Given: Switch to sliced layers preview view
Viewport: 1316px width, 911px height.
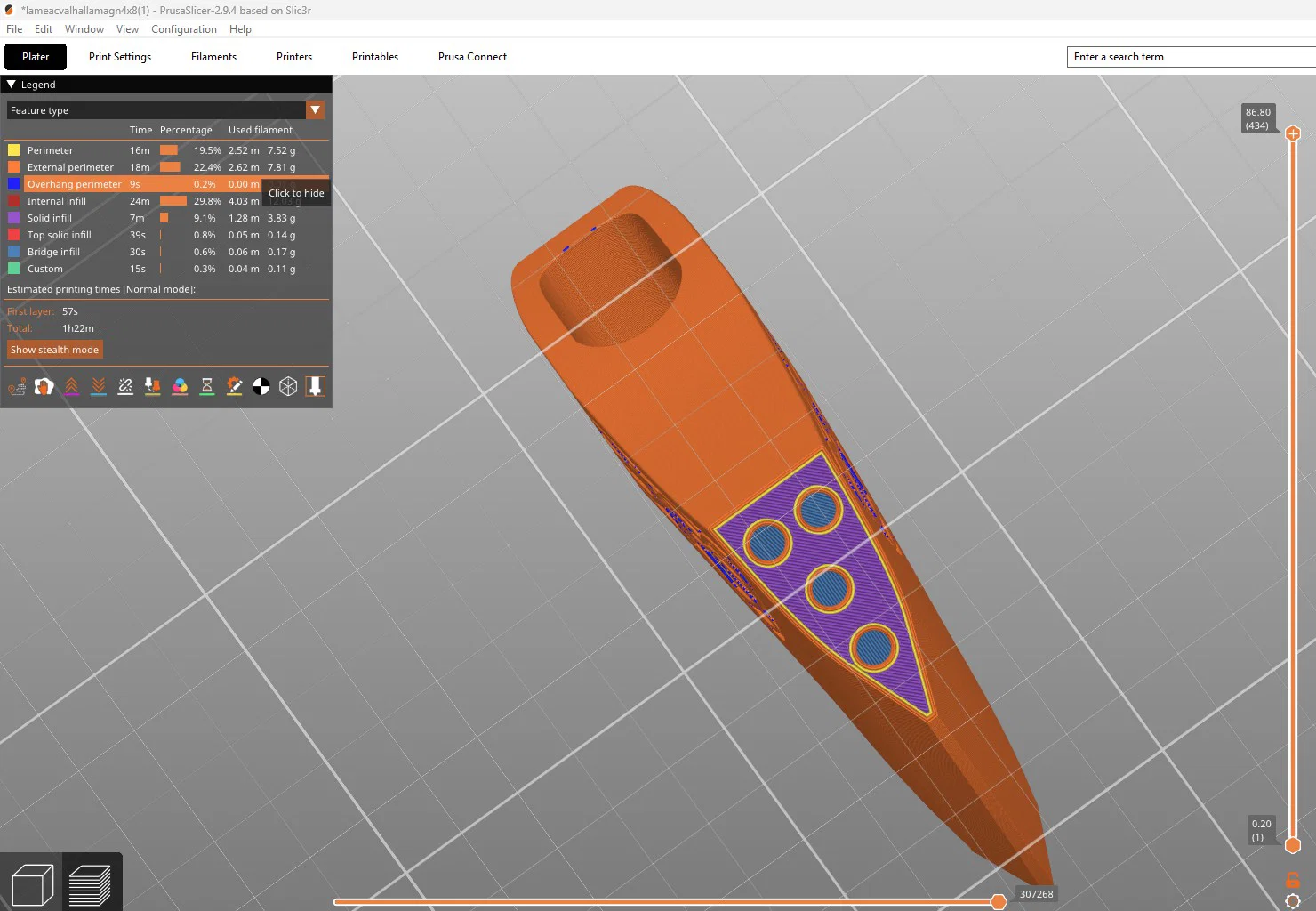Looking at the screenshot, I should pyautogui.click(x=90, y=884).
